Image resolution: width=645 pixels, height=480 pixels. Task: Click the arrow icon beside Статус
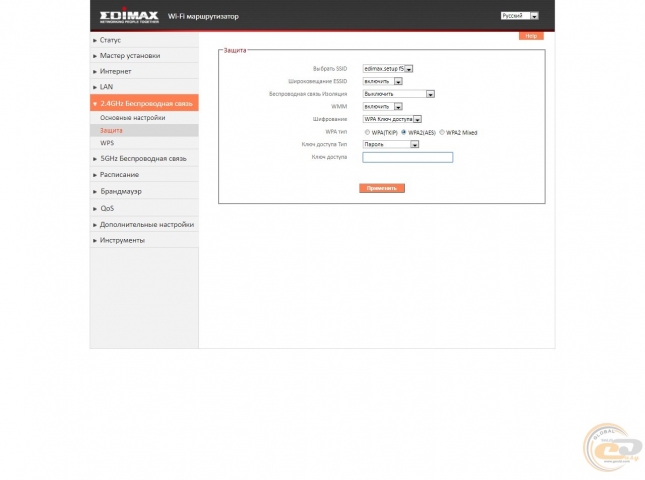click(95, 40)
